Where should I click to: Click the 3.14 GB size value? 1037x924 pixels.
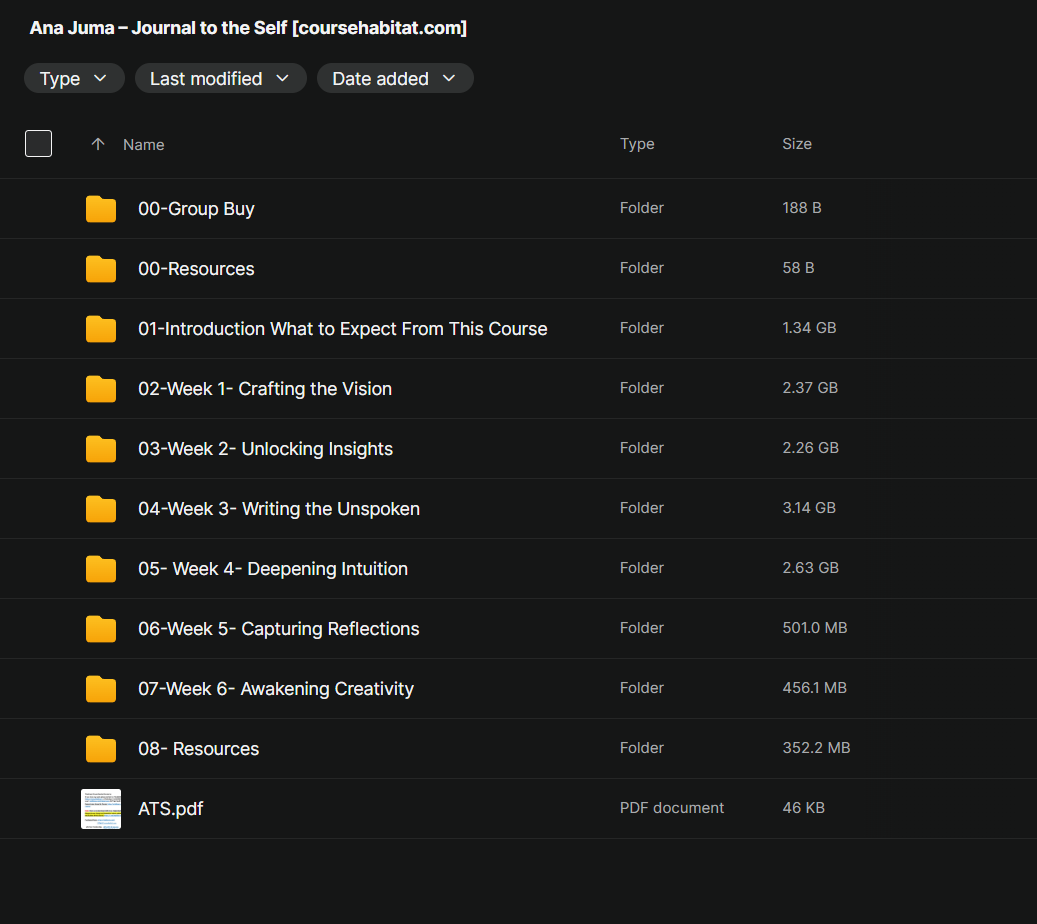pyautogui.click(x=809, y=508)
